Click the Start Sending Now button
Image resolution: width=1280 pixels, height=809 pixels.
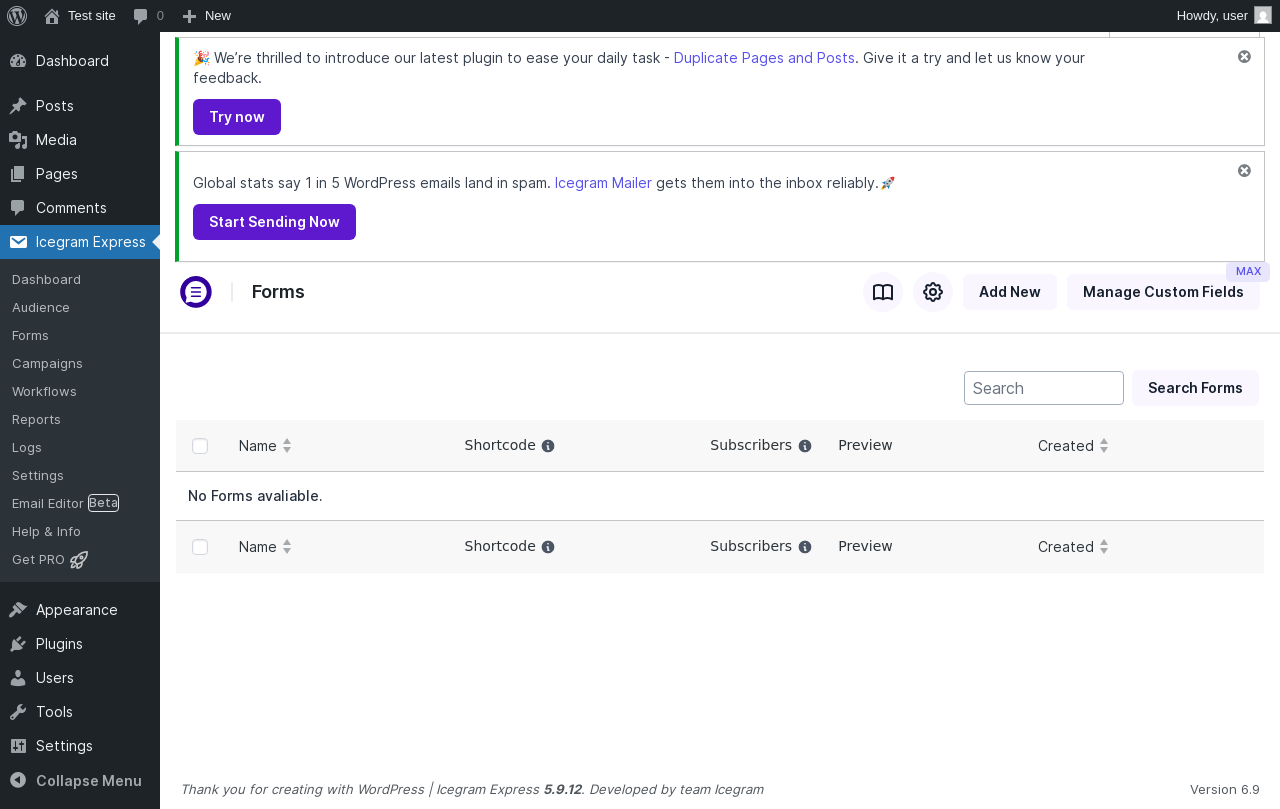point(274,222)
